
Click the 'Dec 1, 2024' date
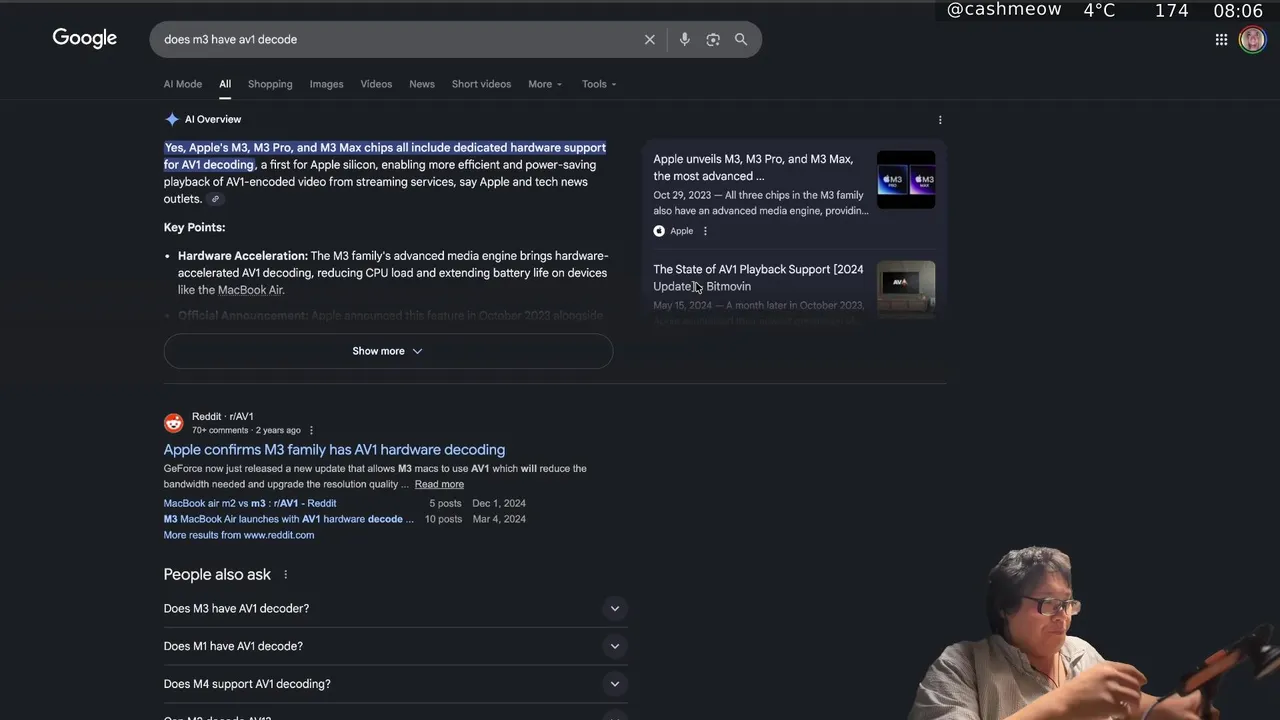point(499,503)
